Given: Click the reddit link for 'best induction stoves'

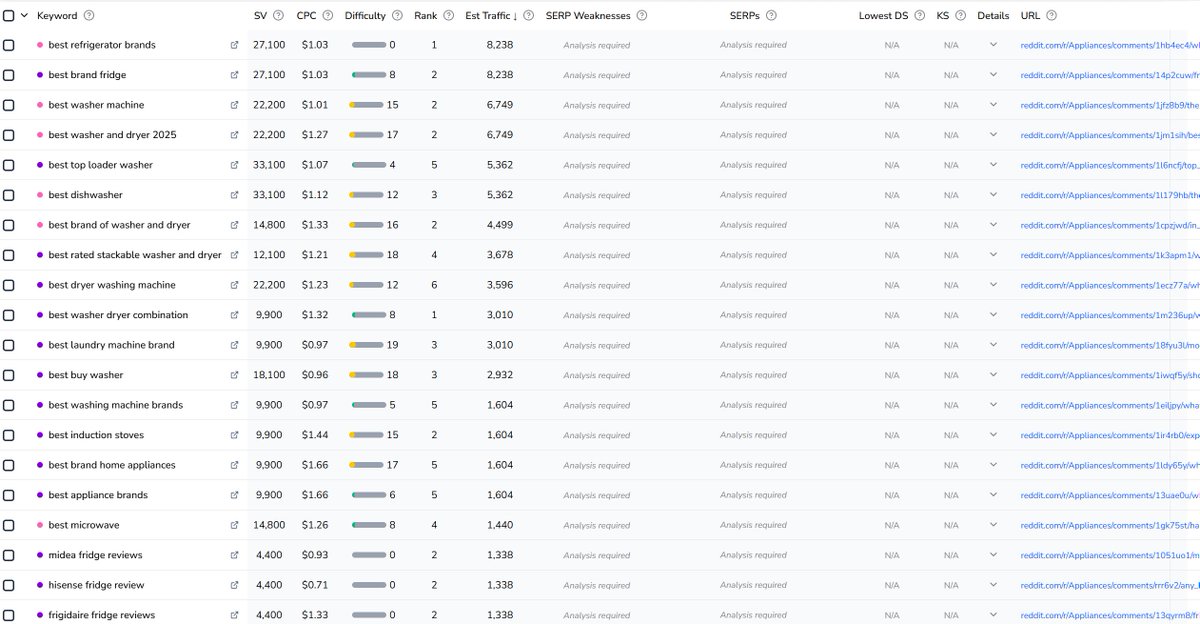Looking at the screenshot, I should point(1100,434).
